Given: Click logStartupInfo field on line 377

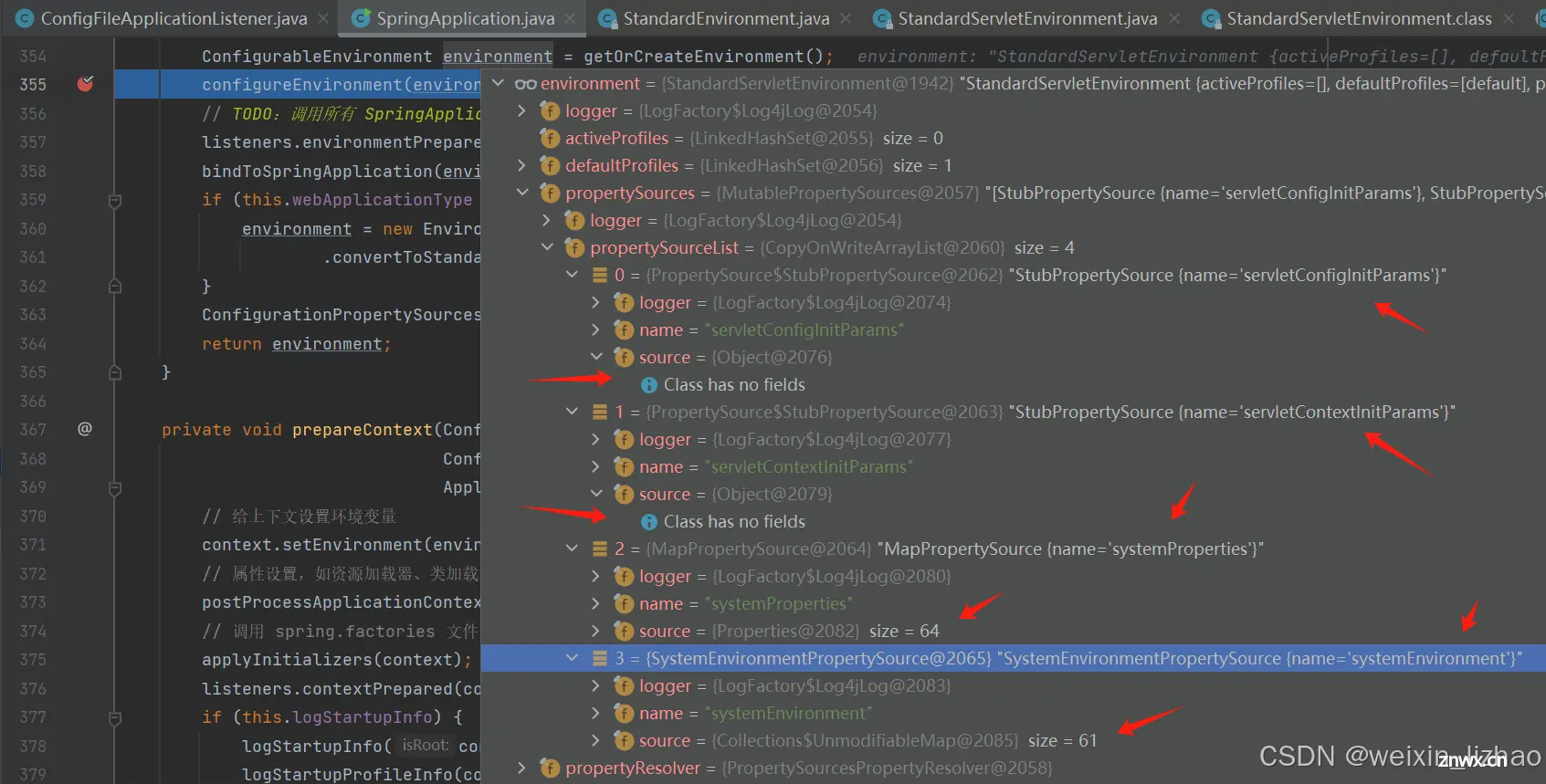Looking at the screenshot, I should (x=363, y=717).
